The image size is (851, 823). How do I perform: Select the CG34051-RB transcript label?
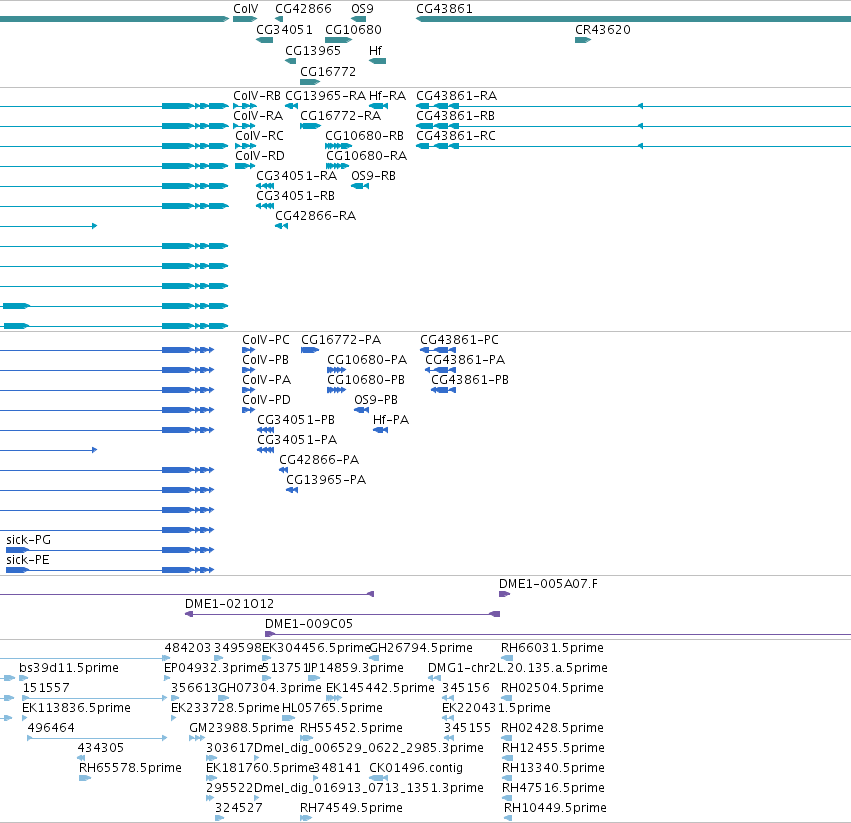tap(295, 195)
